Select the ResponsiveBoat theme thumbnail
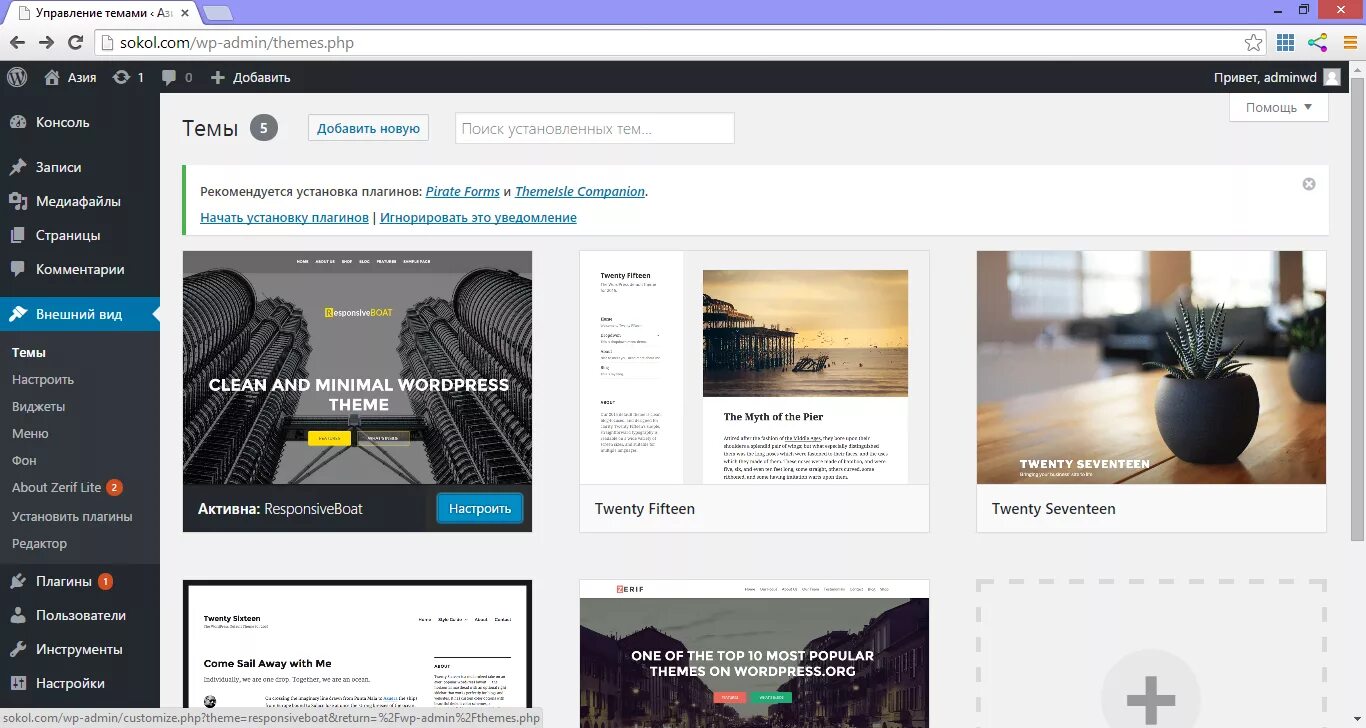 pyautogui.click(x=358, y=368)
